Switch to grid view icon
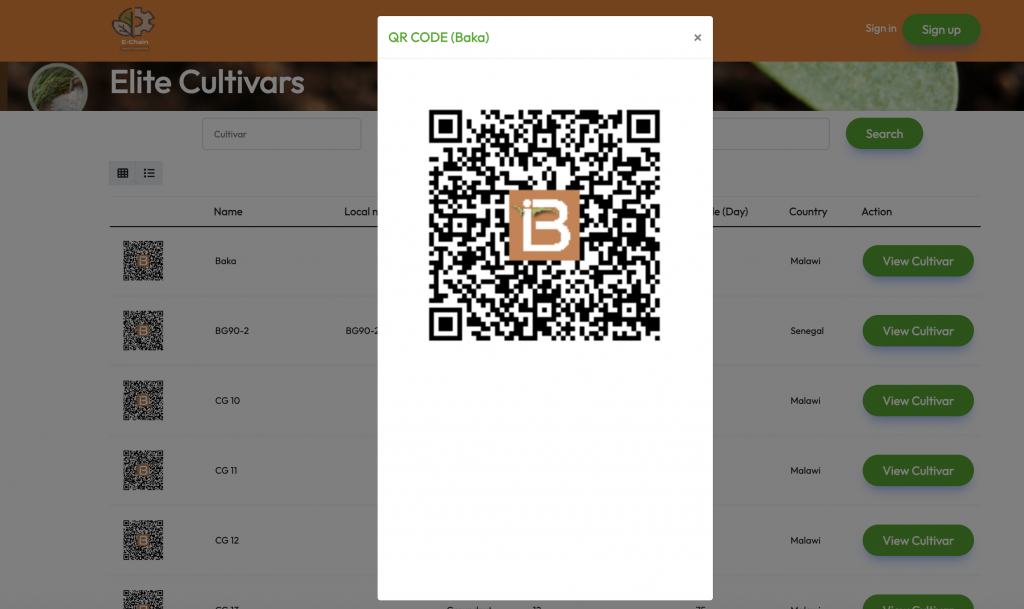Screen dimensions: 1024x609 123,173
